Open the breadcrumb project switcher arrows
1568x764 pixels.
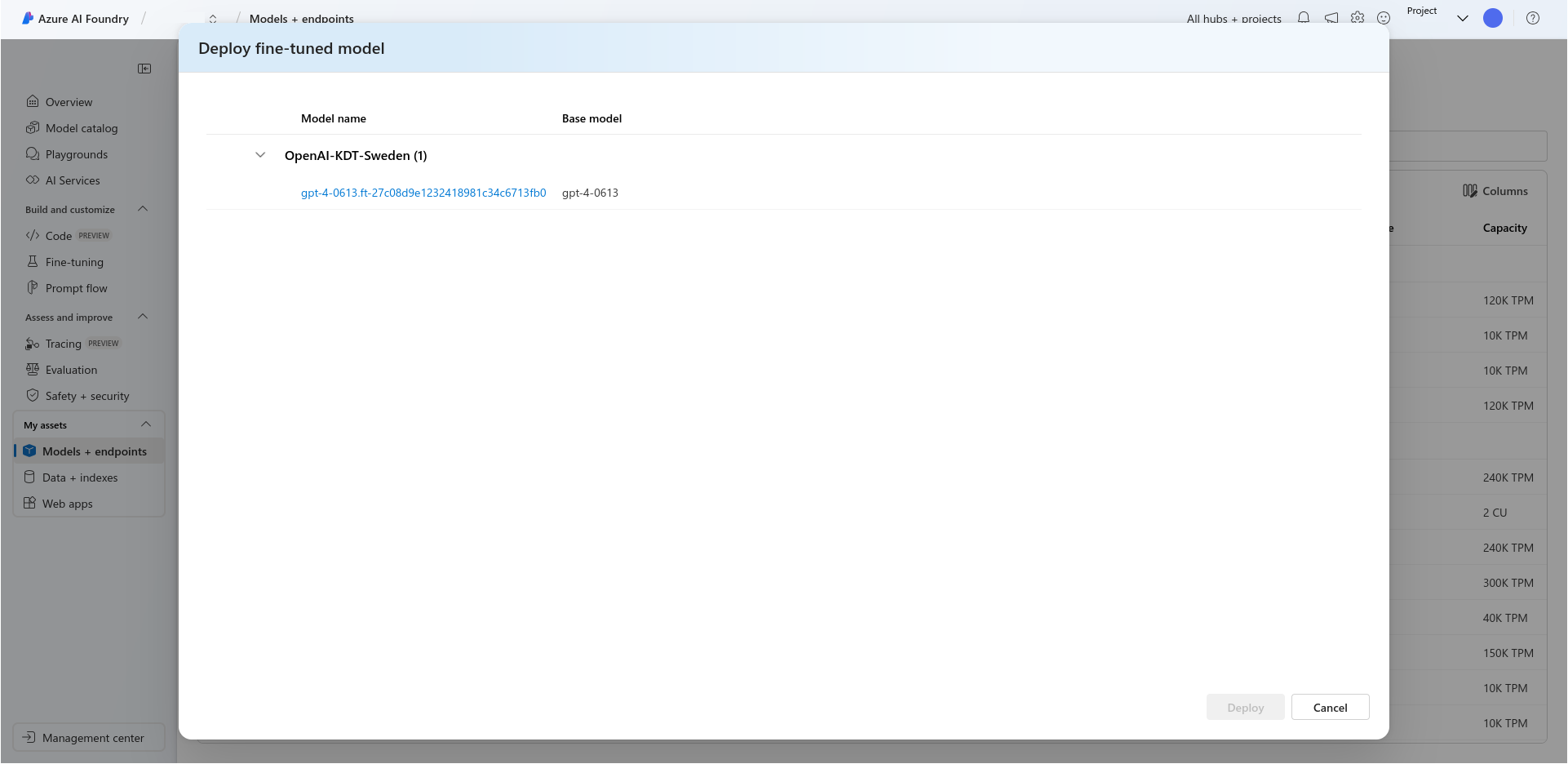coord(213,19)
